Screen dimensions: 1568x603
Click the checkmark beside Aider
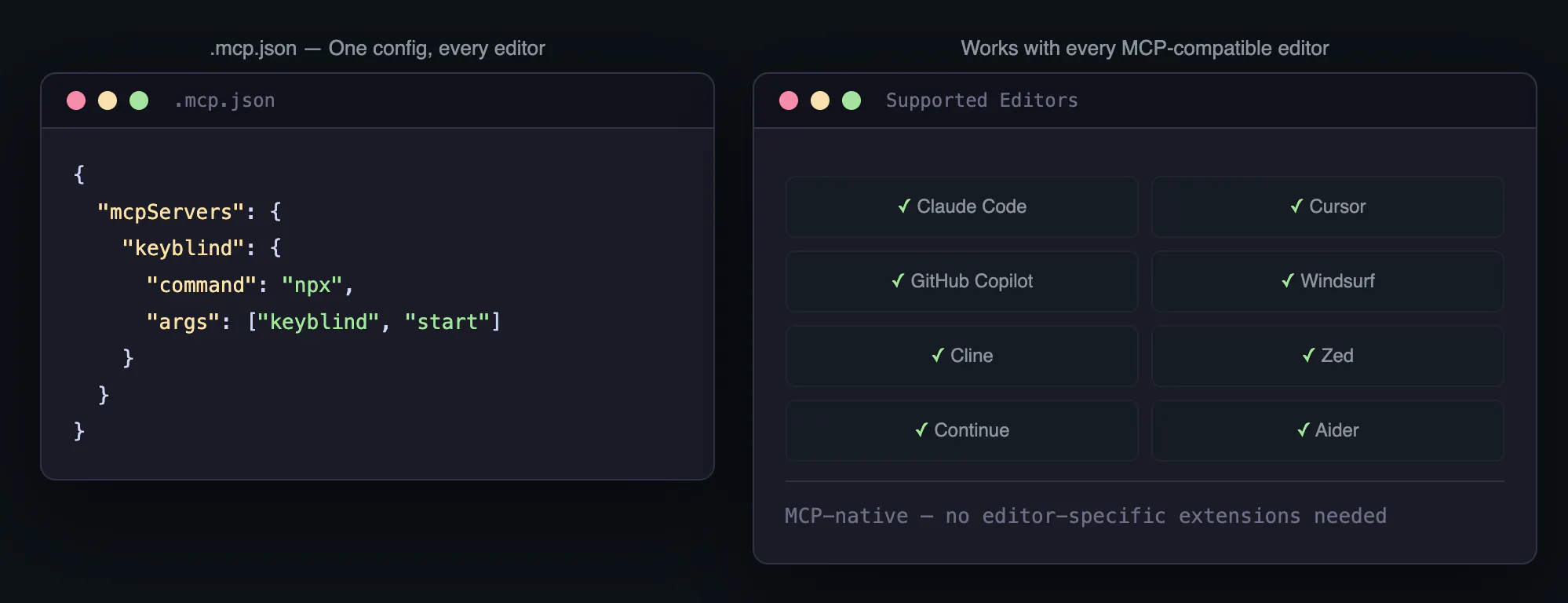point(1303,429)
